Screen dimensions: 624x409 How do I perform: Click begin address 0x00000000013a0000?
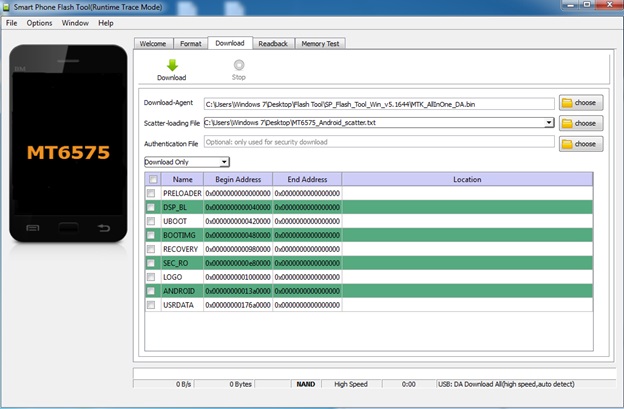(238, 291)
